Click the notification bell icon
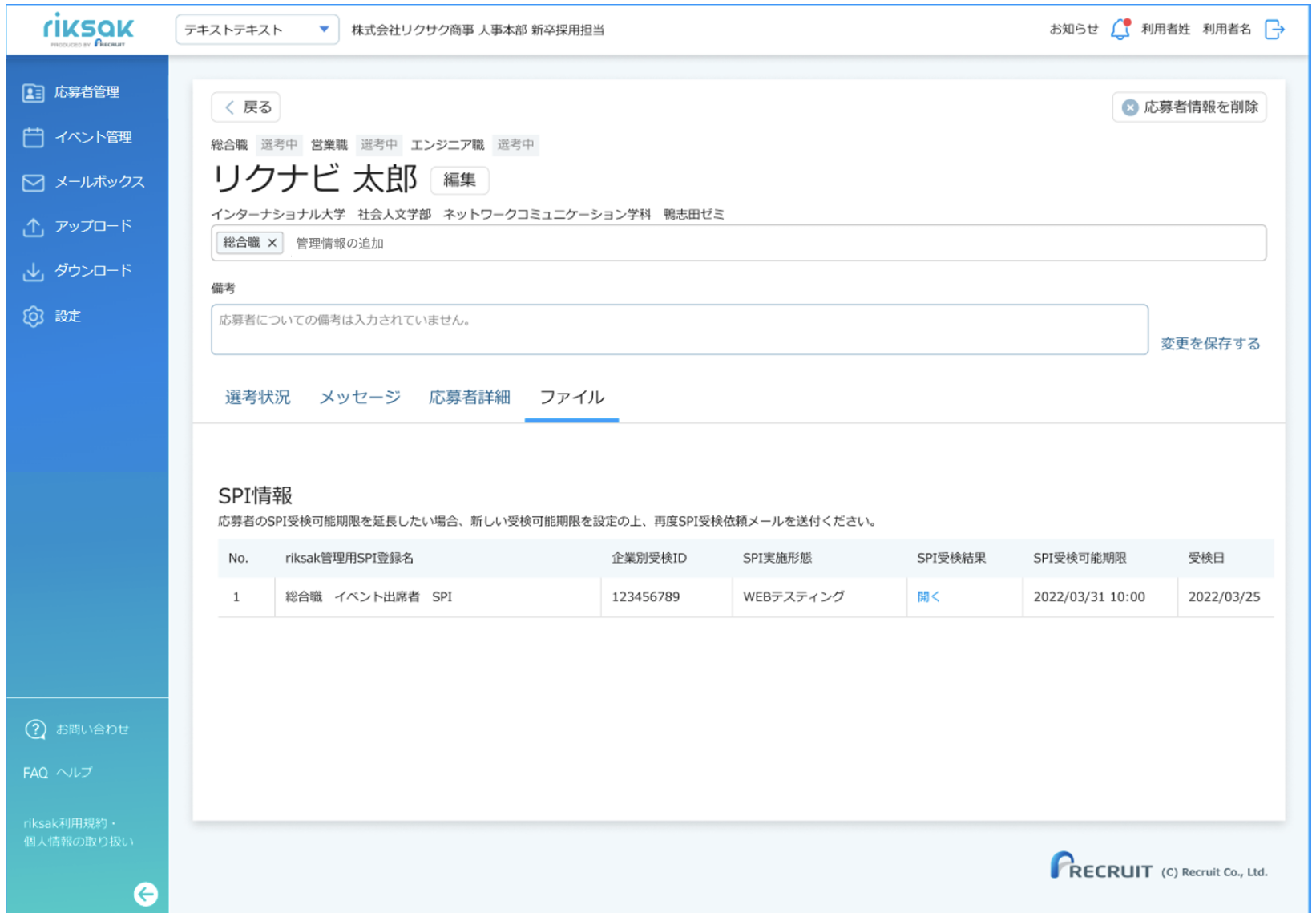 (1120, 30)
